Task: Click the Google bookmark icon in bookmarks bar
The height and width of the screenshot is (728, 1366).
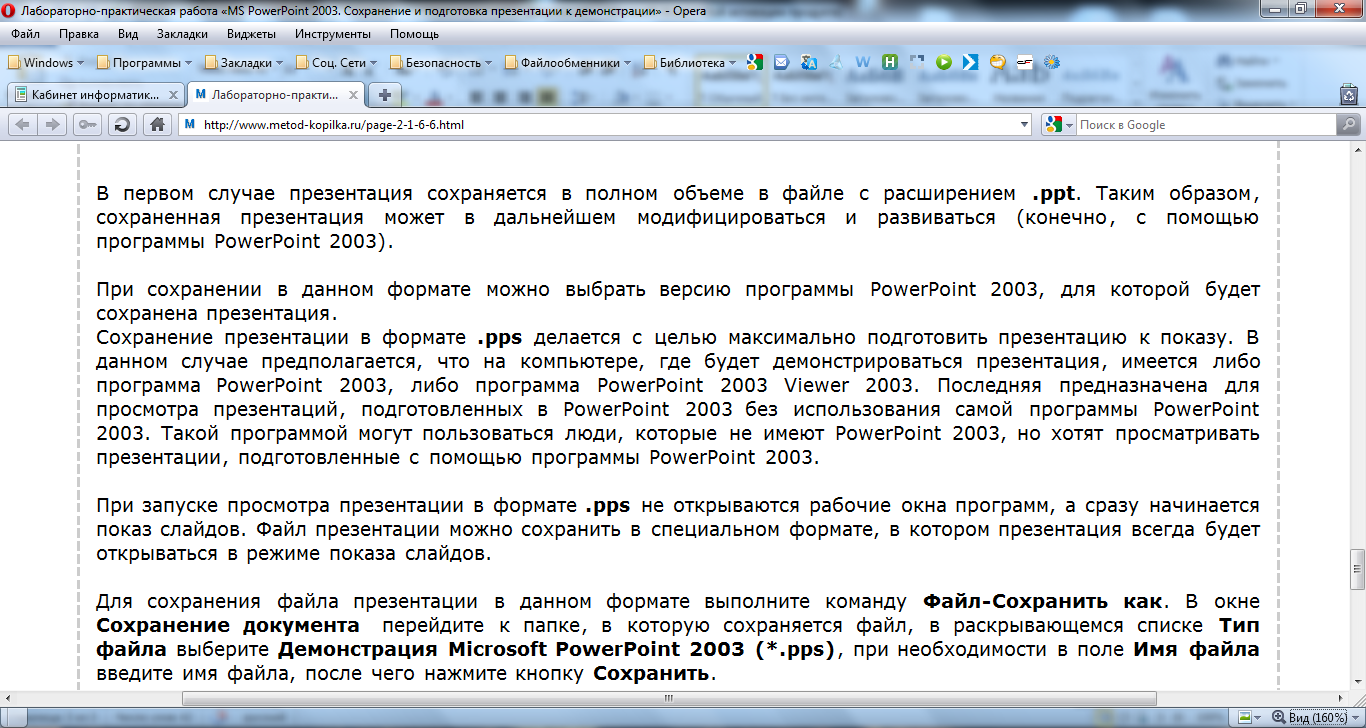Action: click(755, 62)
